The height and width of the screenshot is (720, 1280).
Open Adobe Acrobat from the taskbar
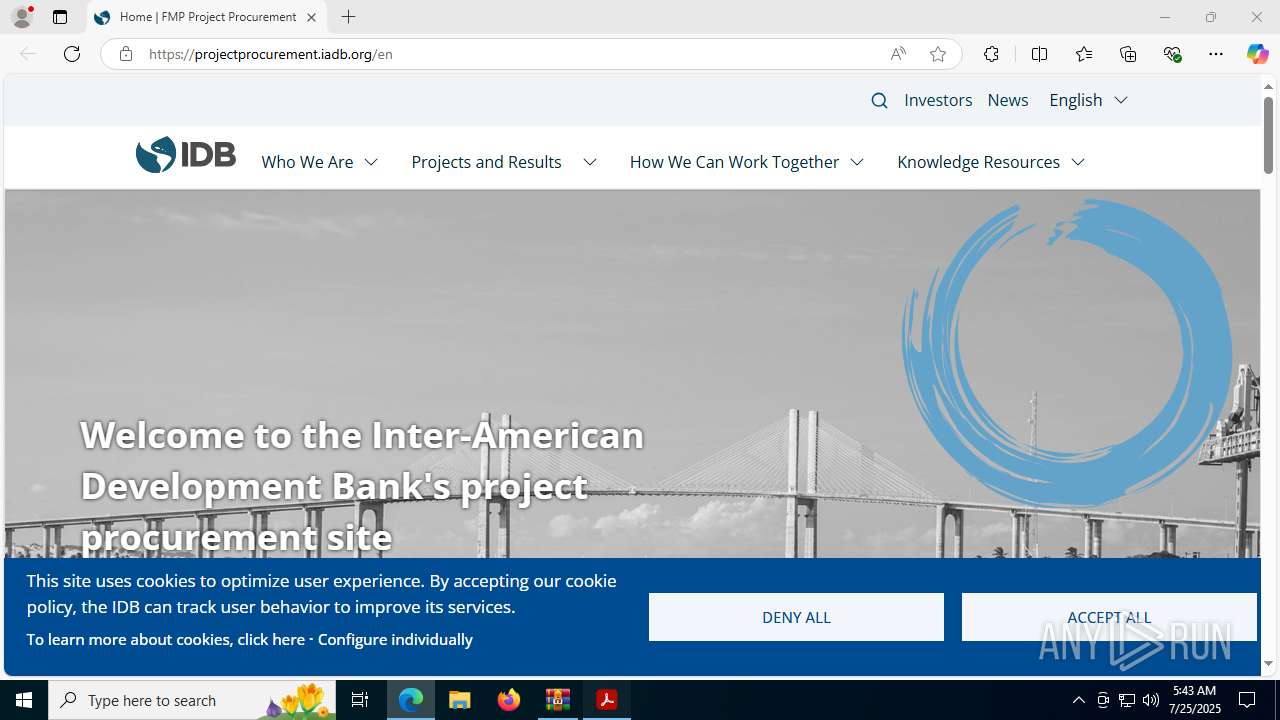click(607, 700)
